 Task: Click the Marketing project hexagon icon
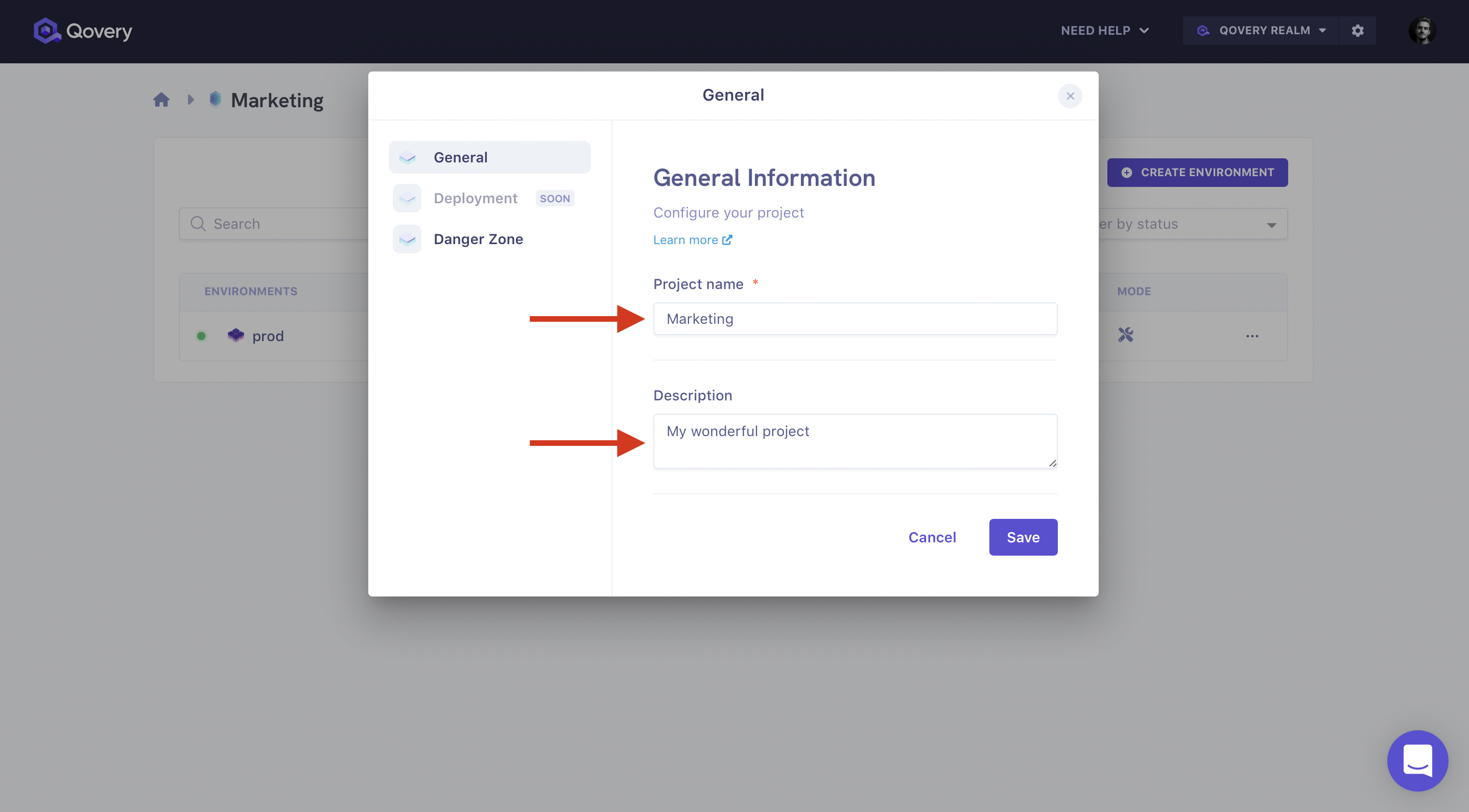coord(215,99)
